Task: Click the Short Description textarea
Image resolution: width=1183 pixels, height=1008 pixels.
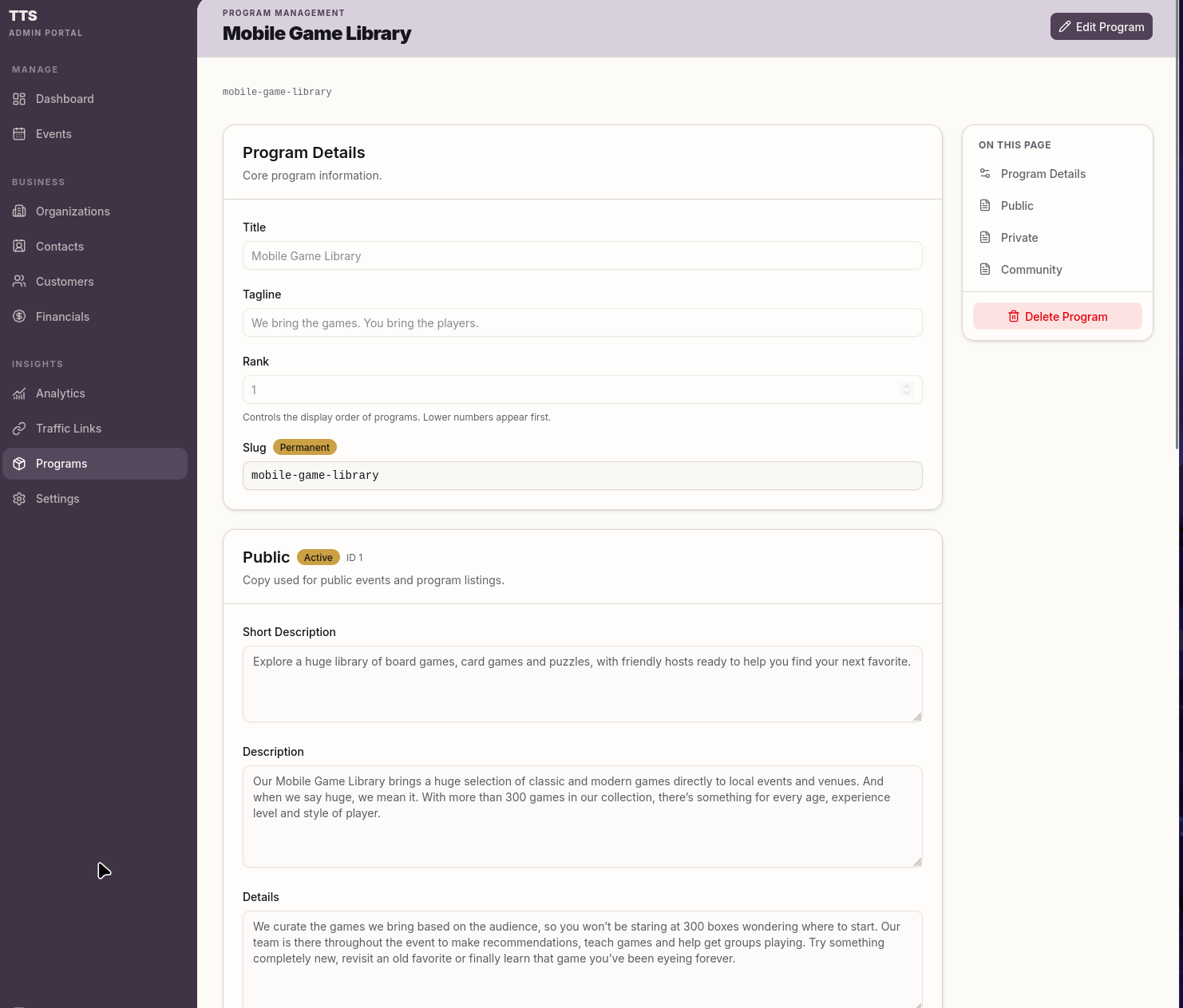Action: 582,684
